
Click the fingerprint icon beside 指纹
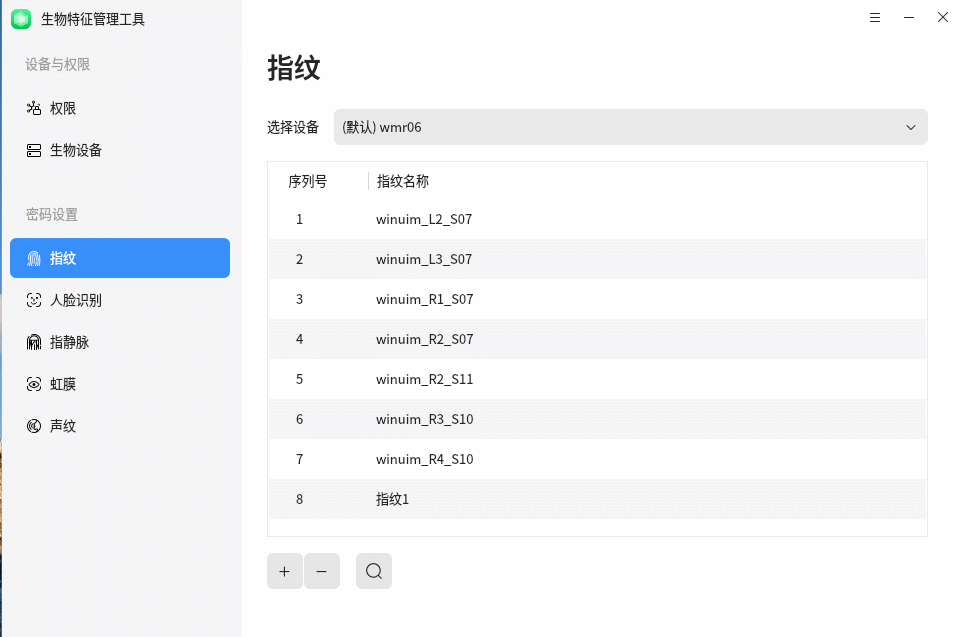click(34, 258)
